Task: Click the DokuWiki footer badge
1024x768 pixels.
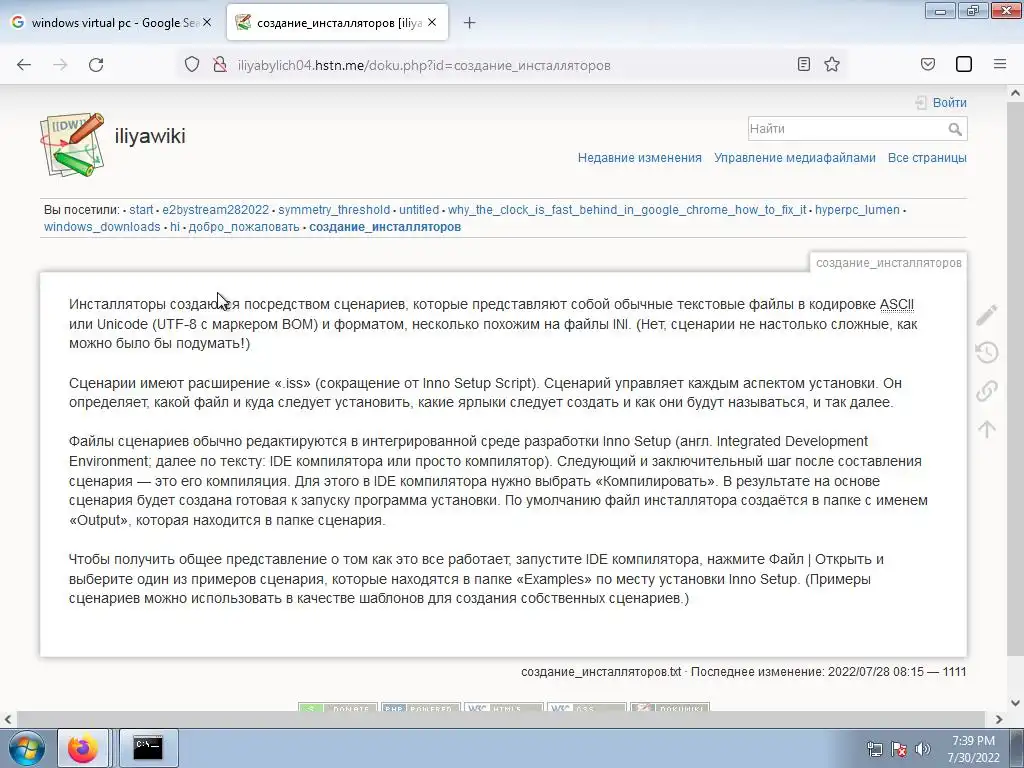Action: tap(669, 707)
